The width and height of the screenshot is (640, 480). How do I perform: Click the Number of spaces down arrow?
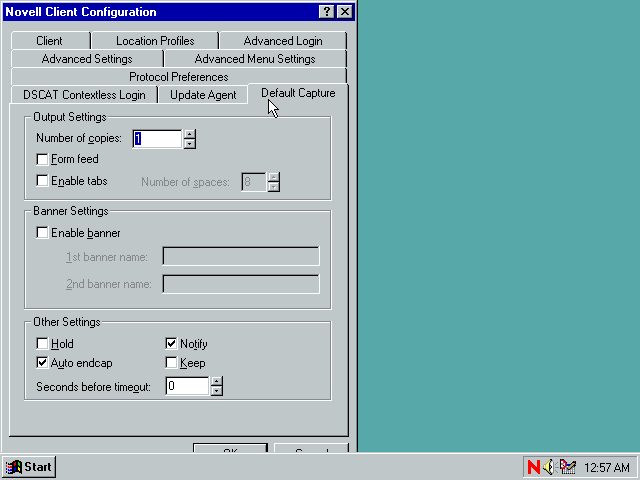pyautogui.click(x=274, y=187)
